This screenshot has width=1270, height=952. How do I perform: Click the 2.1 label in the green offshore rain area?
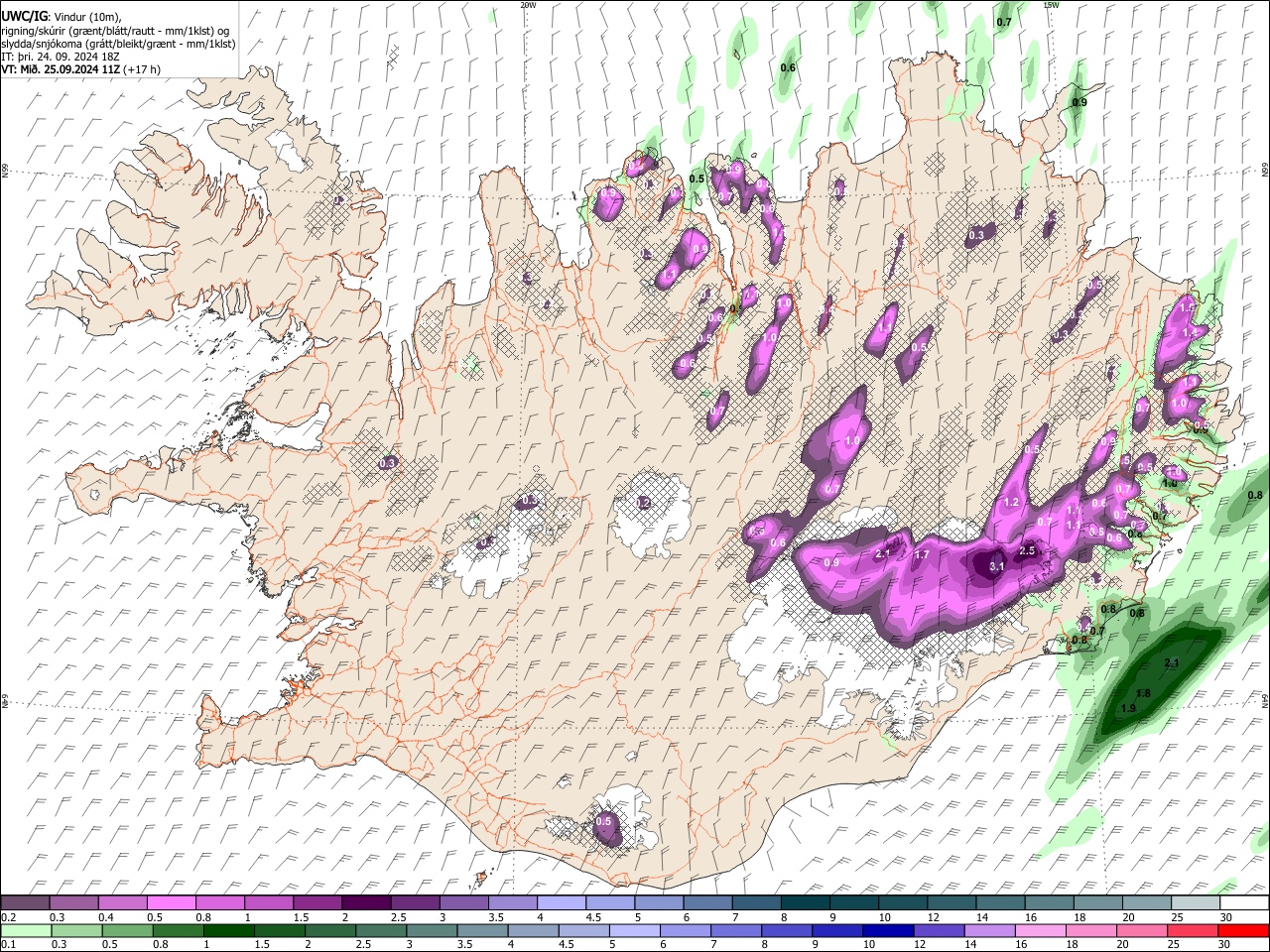1172,663
